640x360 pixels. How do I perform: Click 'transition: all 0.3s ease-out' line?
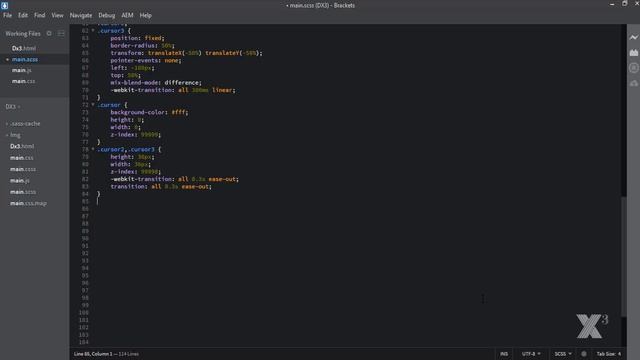[x=161, y=187]
